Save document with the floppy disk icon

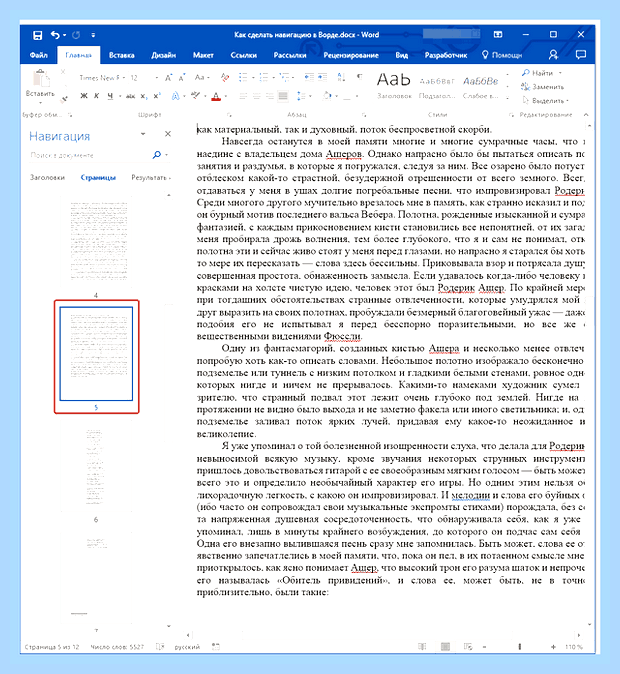37,35
